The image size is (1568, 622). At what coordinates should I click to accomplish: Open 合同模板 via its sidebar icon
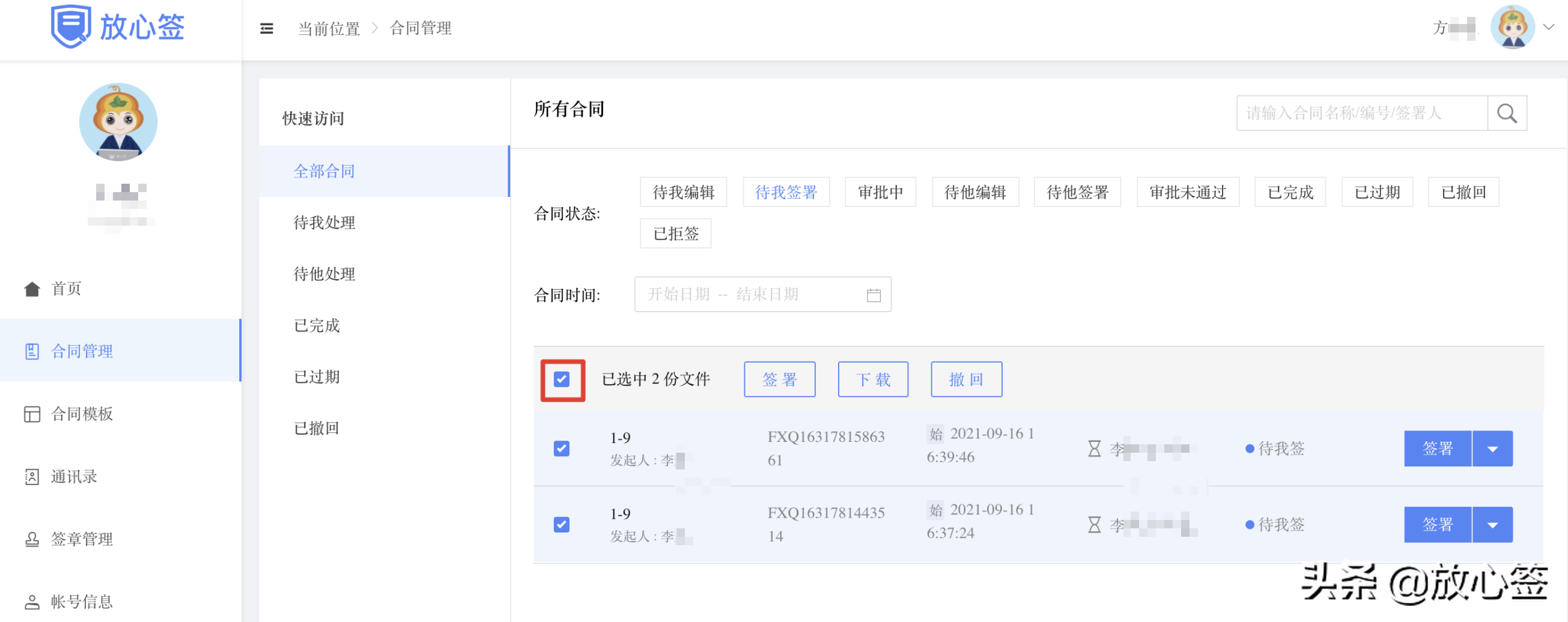click(32, 414)
